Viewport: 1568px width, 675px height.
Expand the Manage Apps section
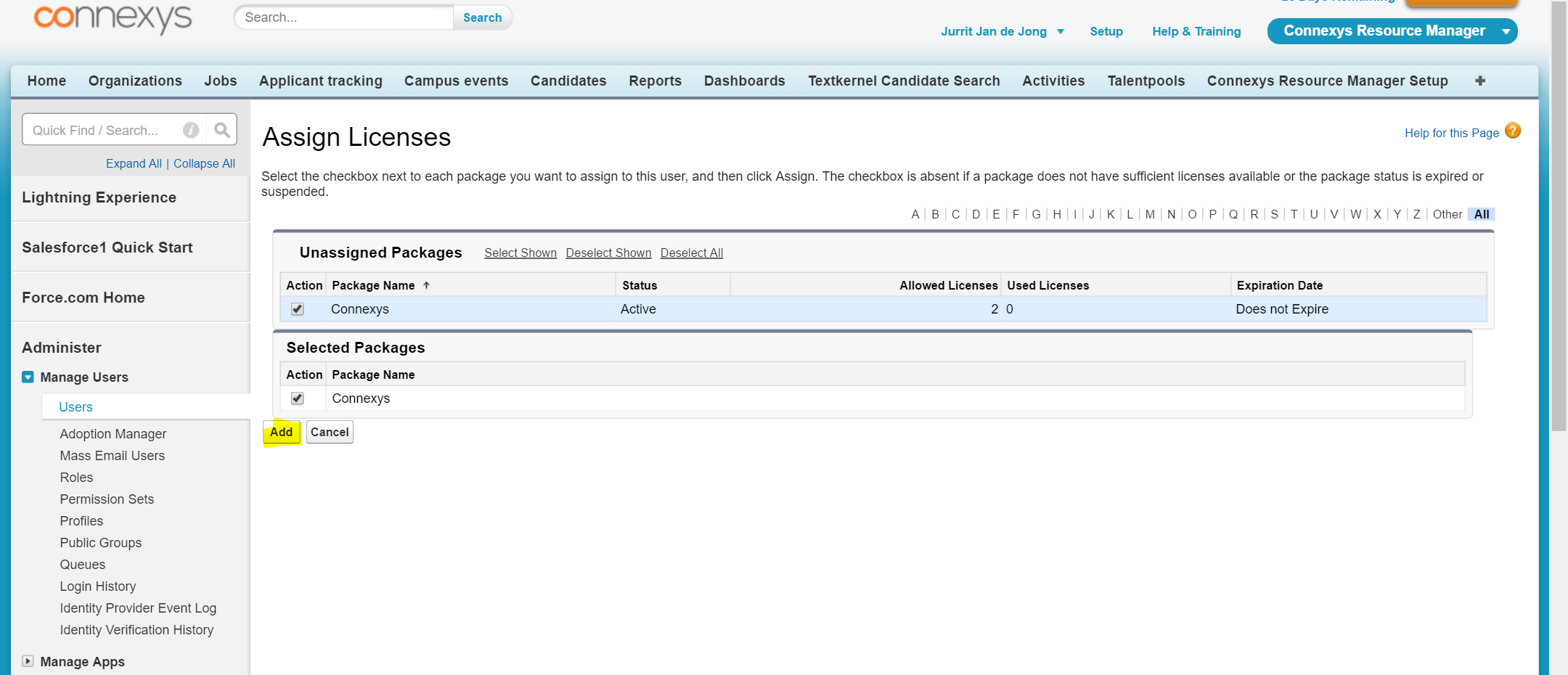pyautogui.click(x=28, y=661)
